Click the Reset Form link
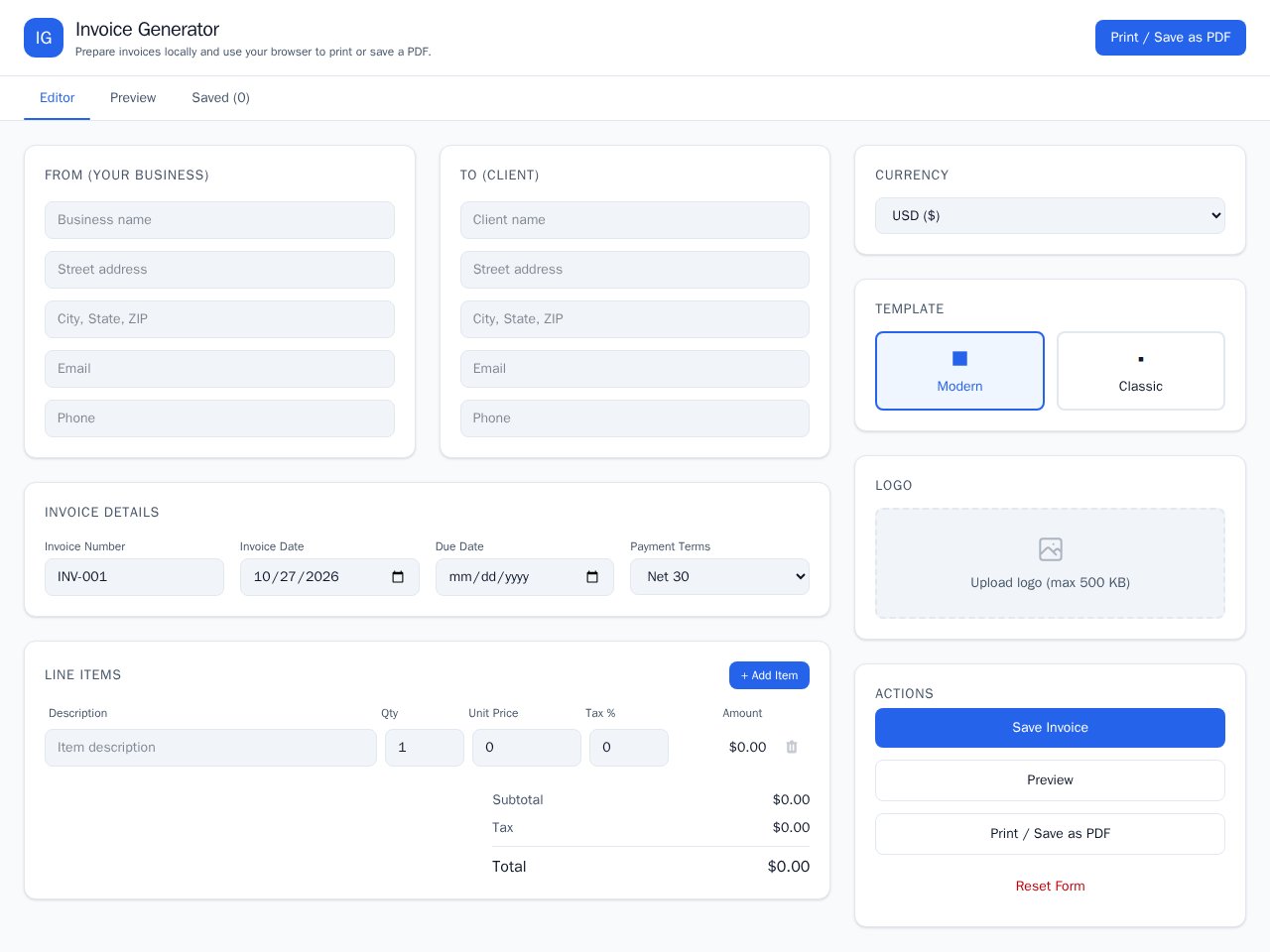Screen dimensions: 1270x952 click(x=1050, y=887)
